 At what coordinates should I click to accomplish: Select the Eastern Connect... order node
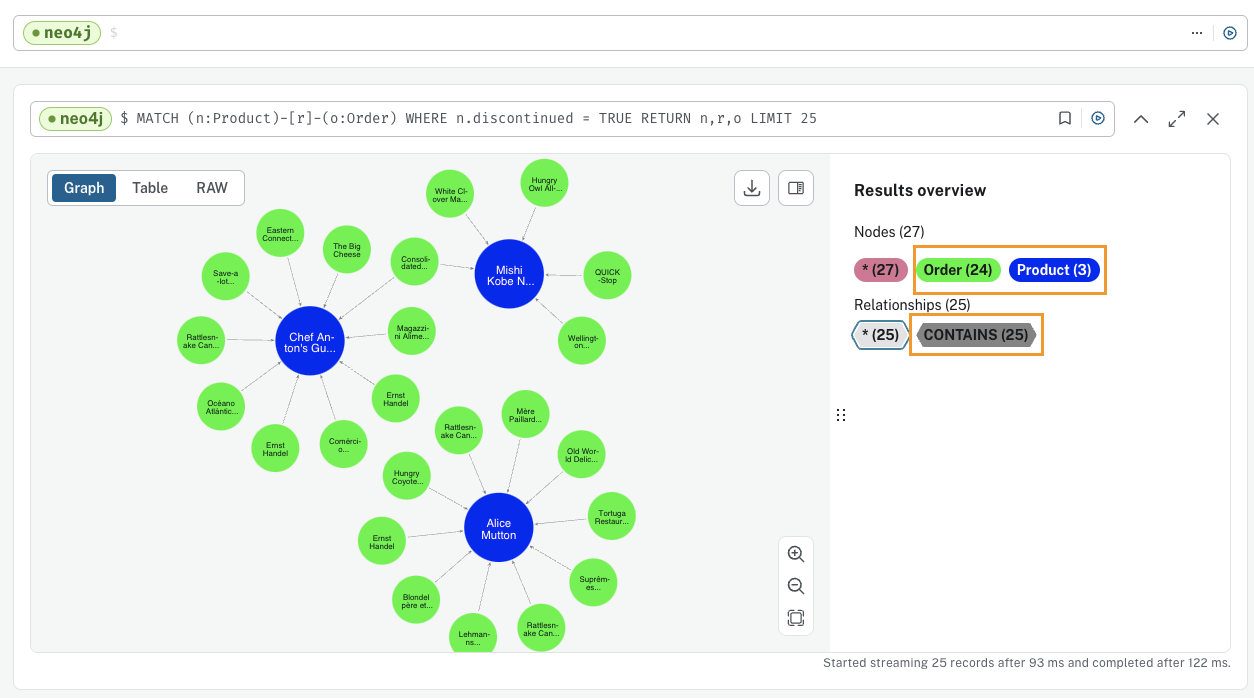[280, 234]
